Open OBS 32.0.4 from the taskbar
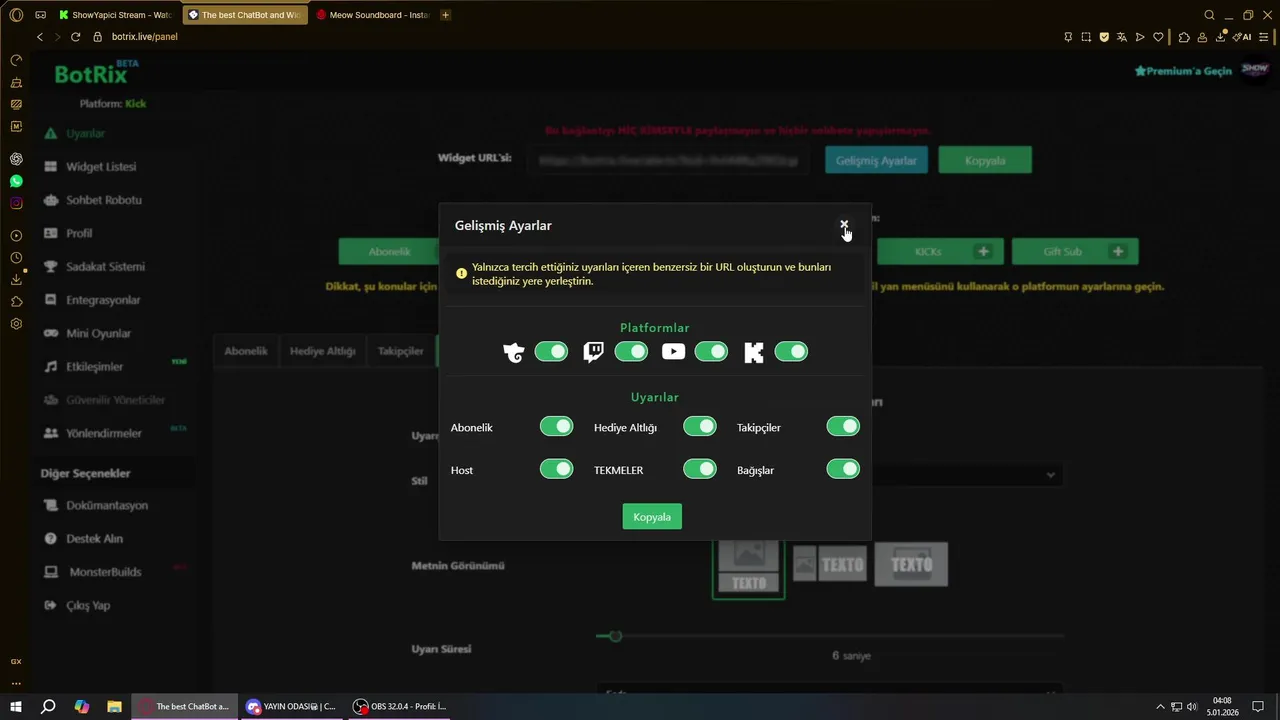The height and width of the screenshot is (720, 1280). (400, 706)
